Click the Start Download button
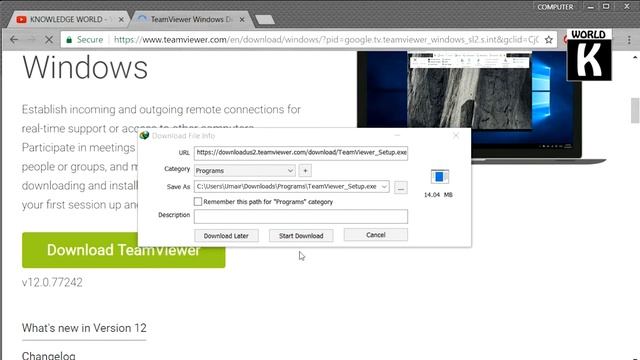 (301, 236)
